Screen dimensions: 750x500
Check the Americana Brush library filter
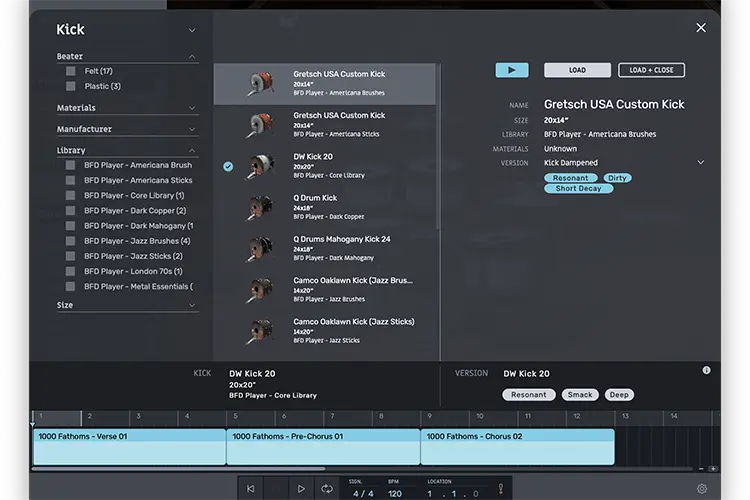pyautogui.click(x=70, y=165)
